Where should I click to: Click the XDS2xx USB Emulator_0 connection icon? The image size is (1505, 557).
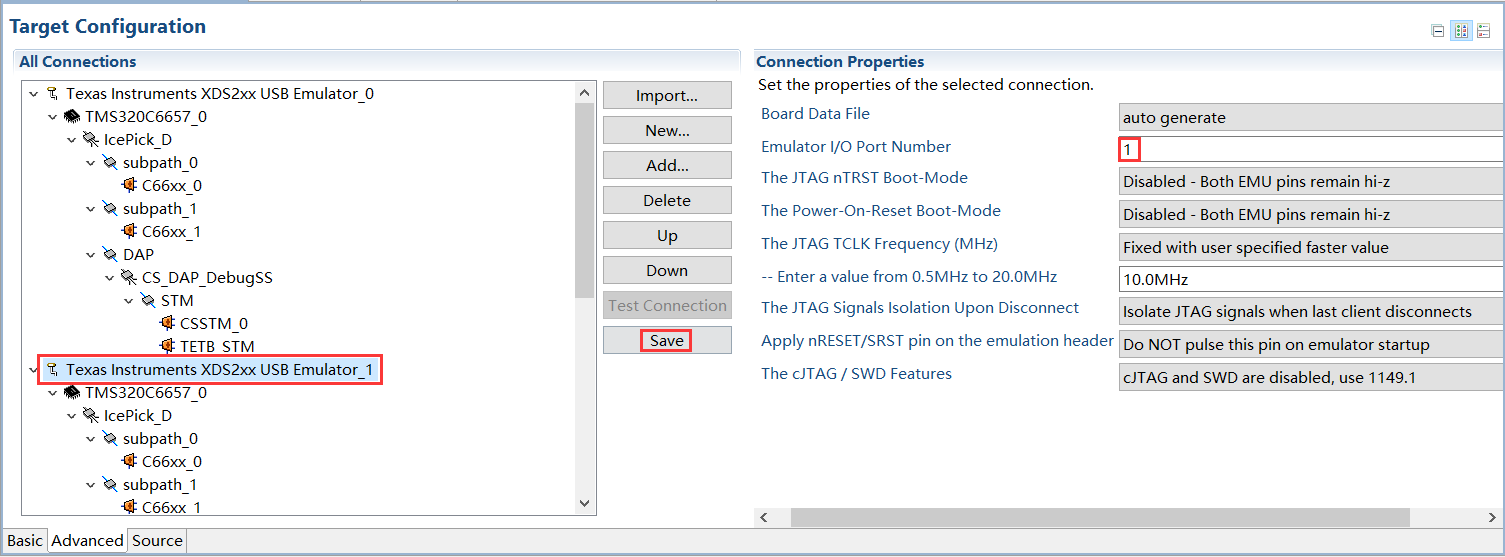click(x=53, y=94)
